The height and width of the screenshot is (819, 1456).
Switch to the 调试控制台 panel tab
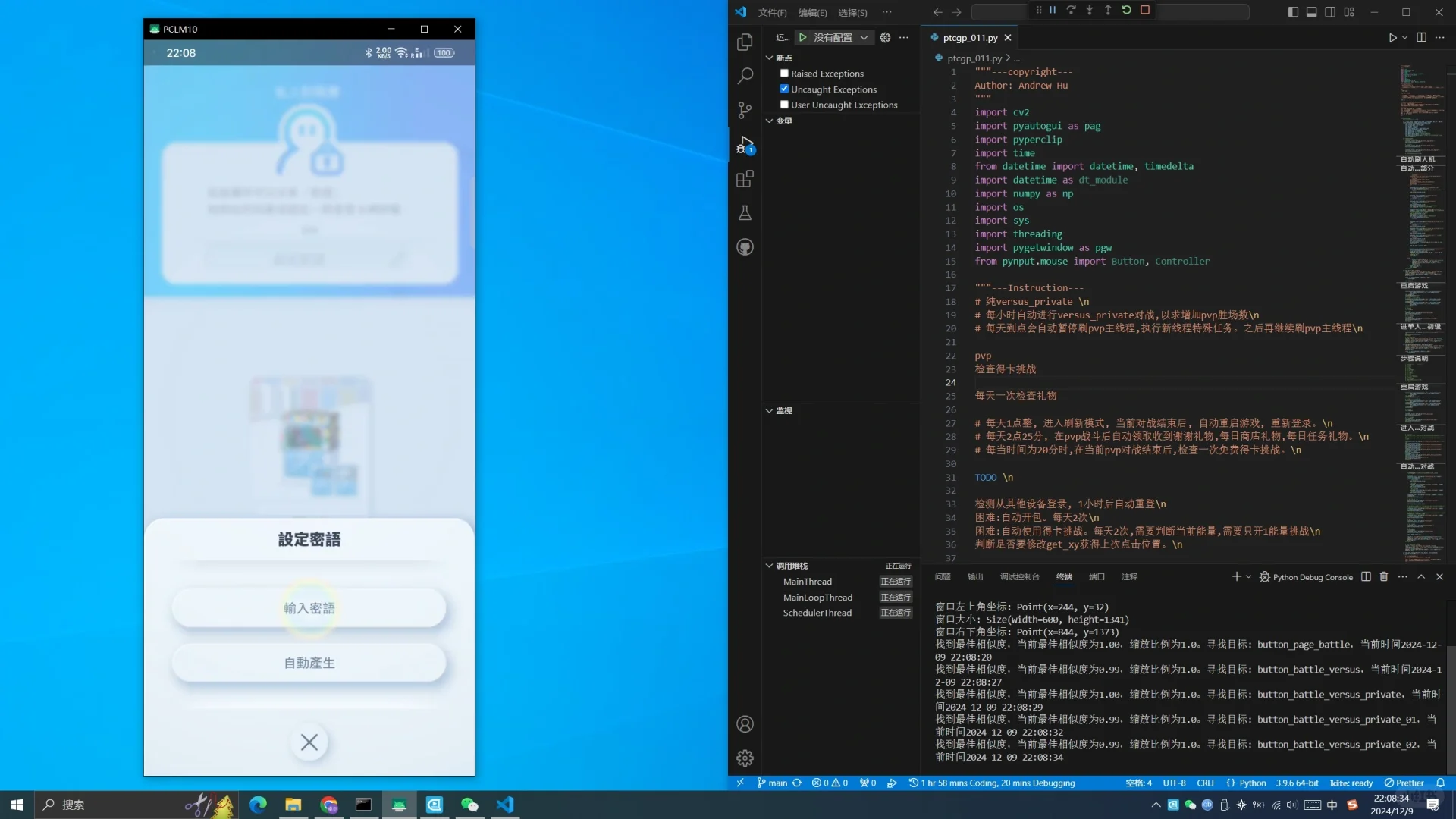(x=1019, y=577)
